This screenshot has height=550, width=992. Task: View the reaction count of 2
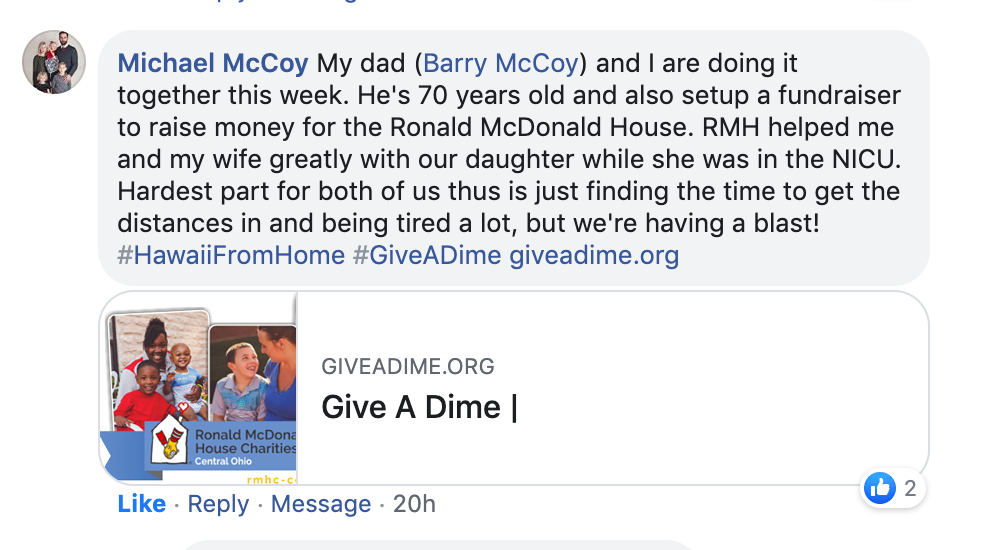(910, 488)
